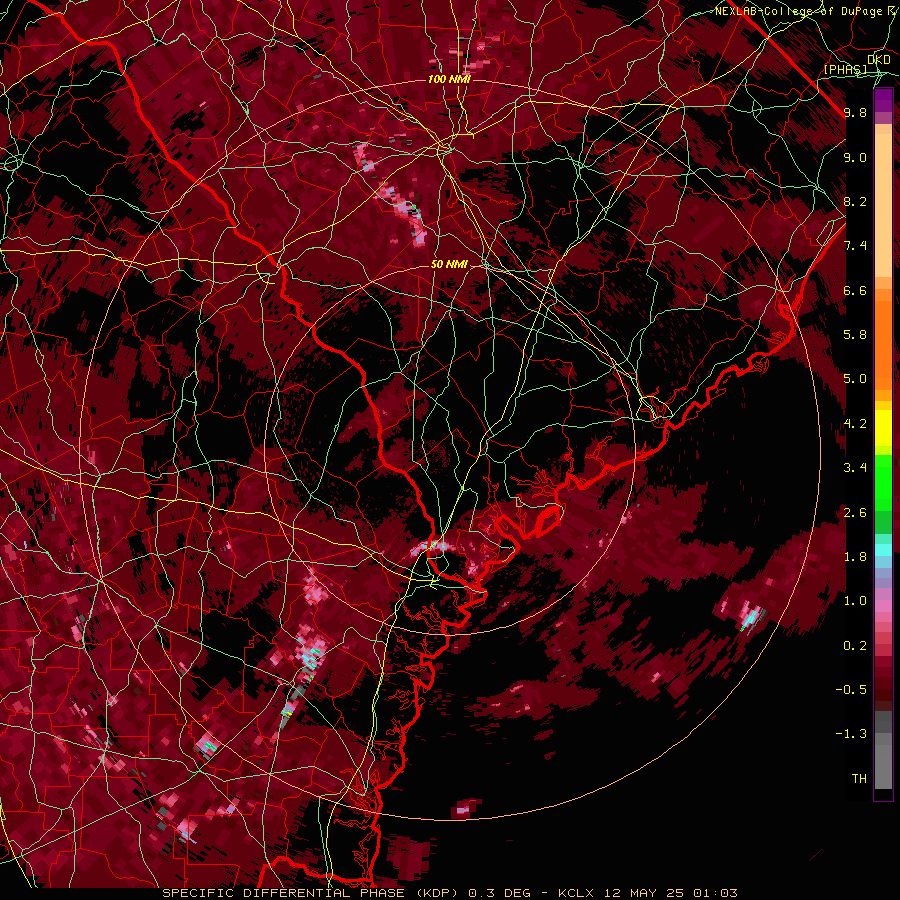
Task: Pick the cyan segment of the color bar
Action: (x=883, y=549)
